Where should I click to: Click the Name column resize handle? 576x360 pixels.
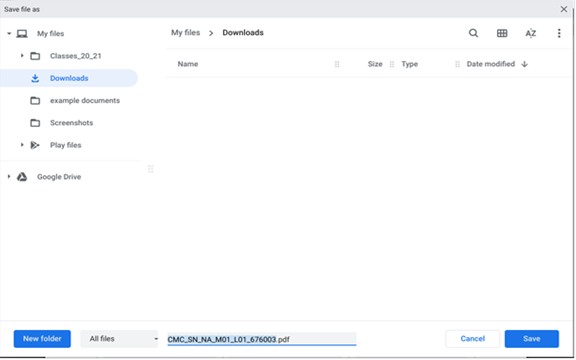pyautogui.click(x=337, y=64)
